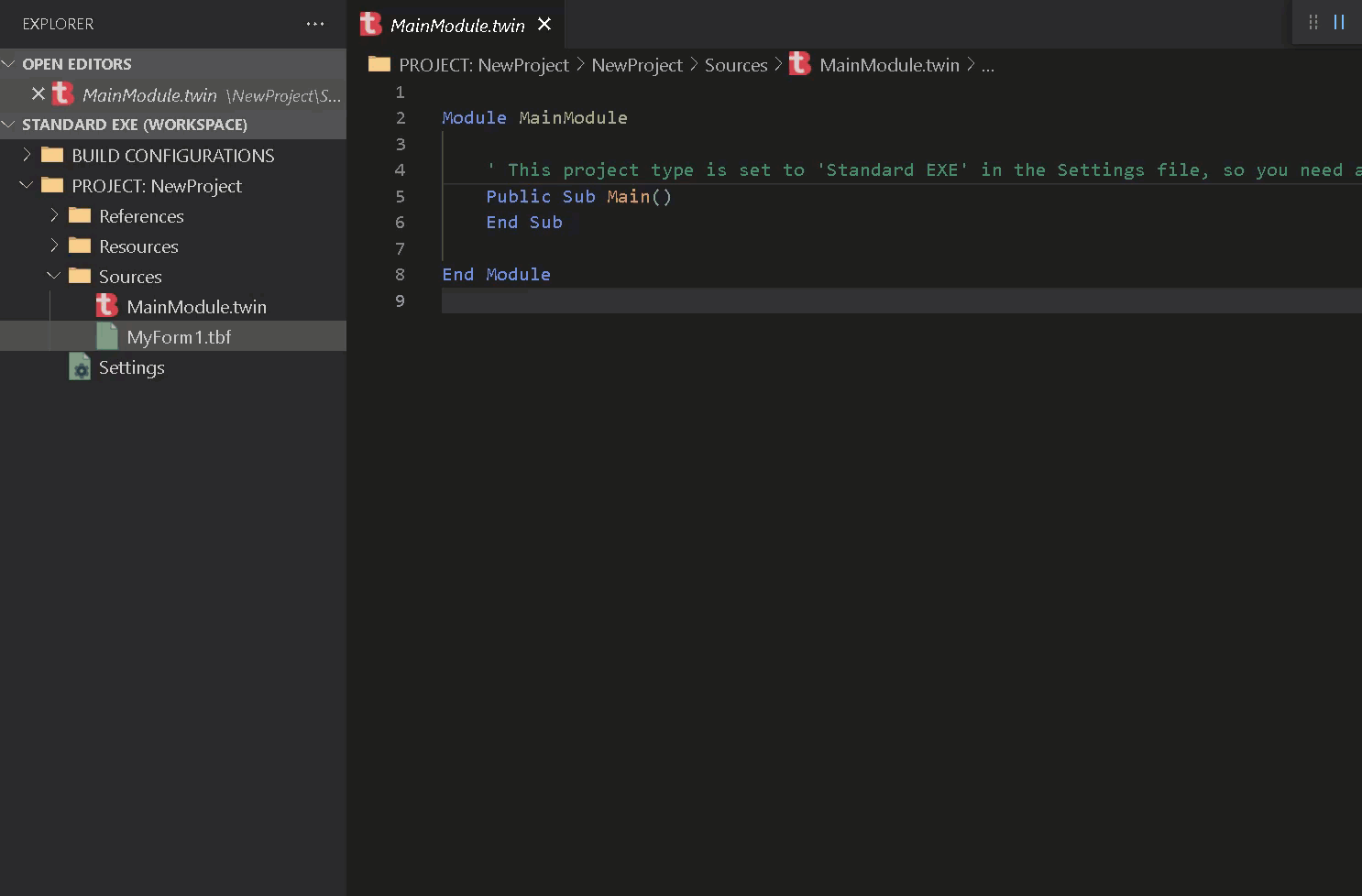1362x896 pixels.
Task: Click the Settings gear file icon
Action: click(x=80, y=367)
